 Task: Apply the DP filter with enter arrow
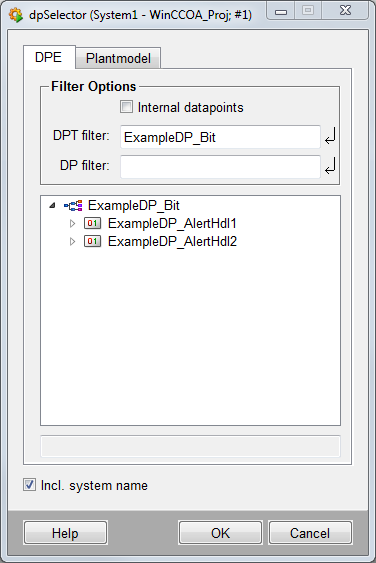click(330, 166)
